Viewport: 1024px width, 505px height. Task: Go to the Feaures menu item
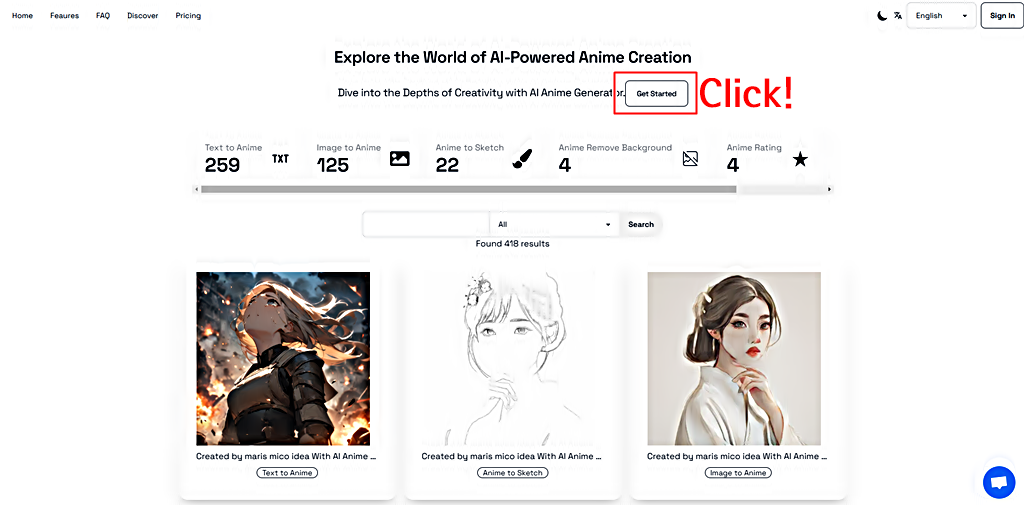click(65, 16)
